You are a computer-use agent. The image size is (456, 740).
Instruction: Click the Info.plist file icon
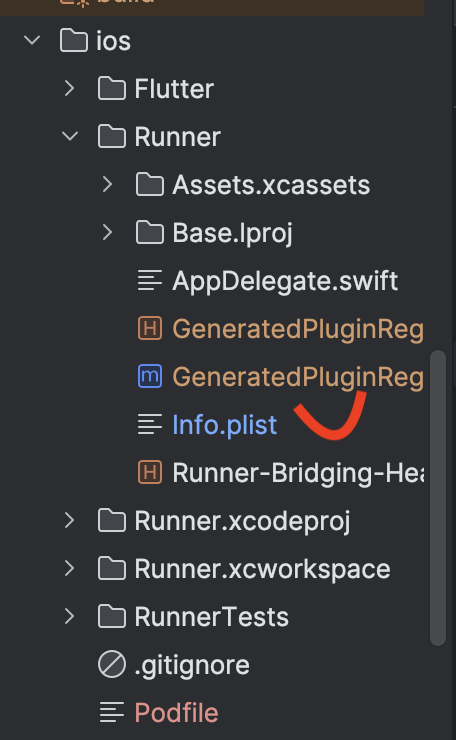[x=150, y=424]
